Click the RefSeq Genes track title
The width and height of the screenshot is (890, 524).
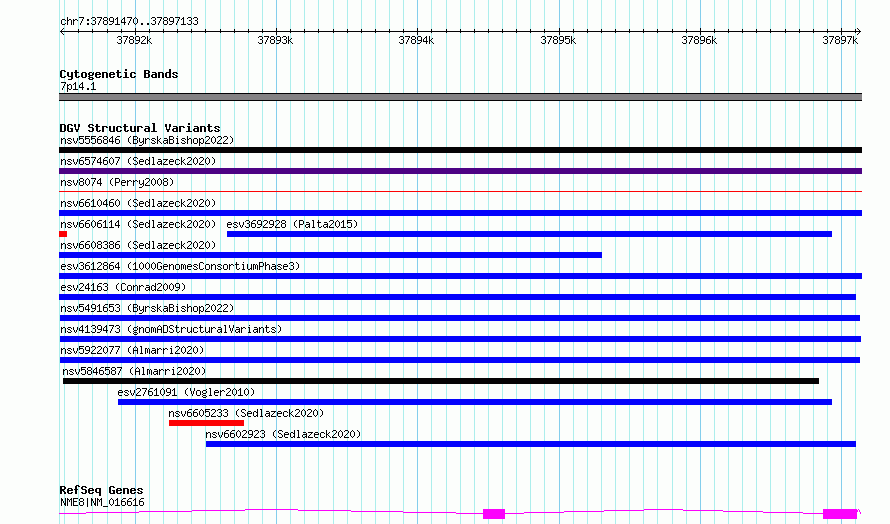[101, 490]
